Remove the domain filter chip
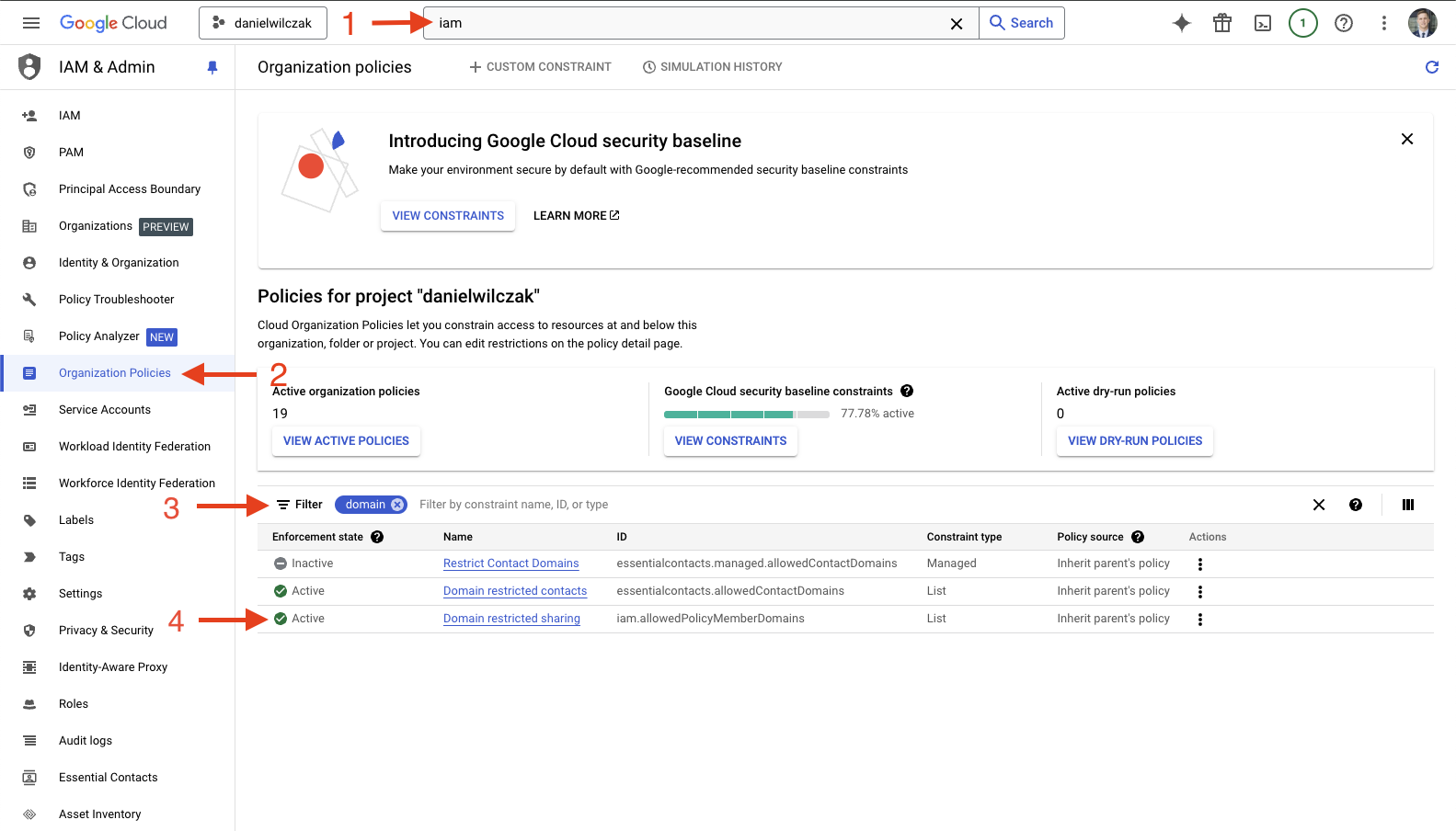 click(x=397, y=505)
